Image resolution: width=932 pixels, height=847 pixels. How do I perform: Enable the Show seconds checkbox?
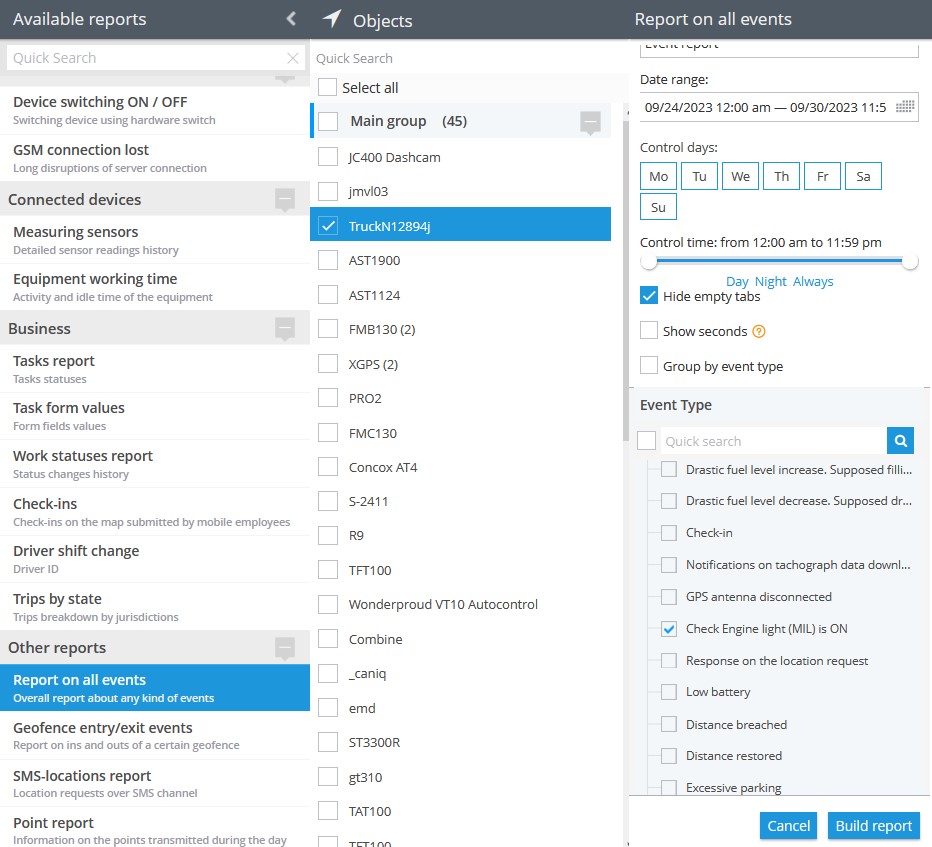[x=649, y=331]
